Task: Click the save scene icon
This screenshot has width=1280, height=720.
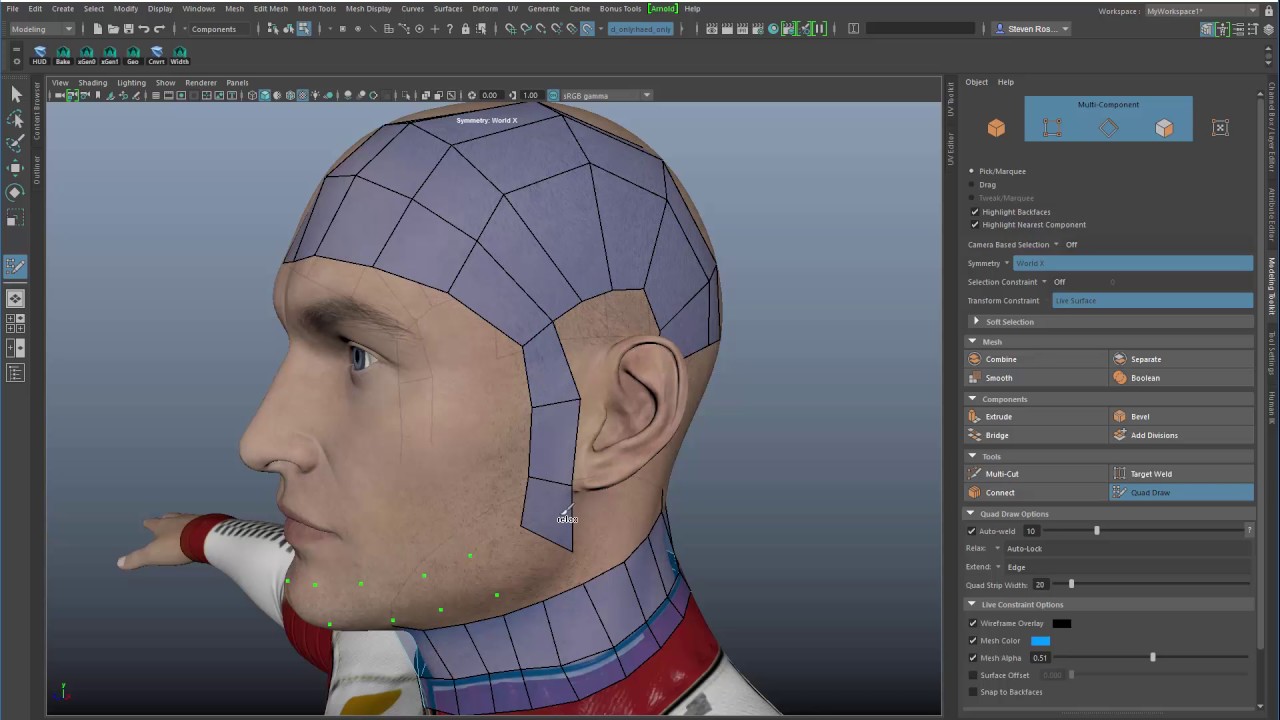Action: (128, 29)
